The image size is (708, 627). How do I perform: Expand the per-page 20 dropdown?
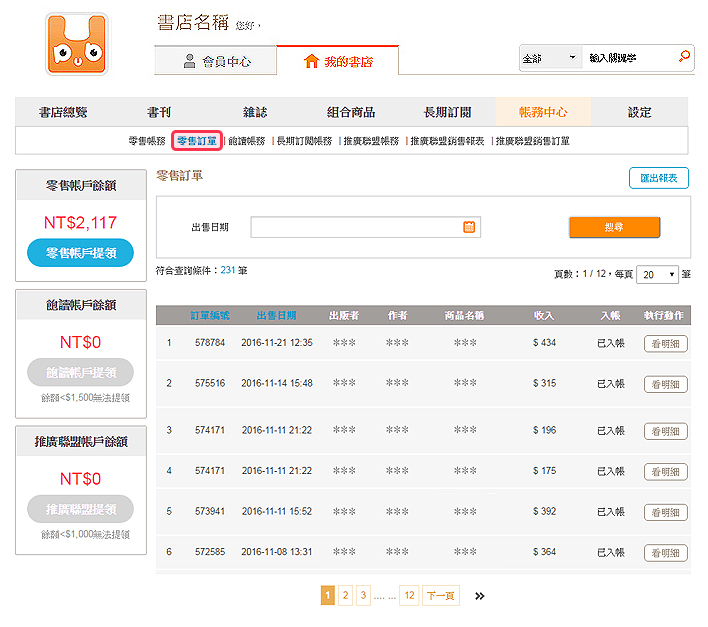657,274
